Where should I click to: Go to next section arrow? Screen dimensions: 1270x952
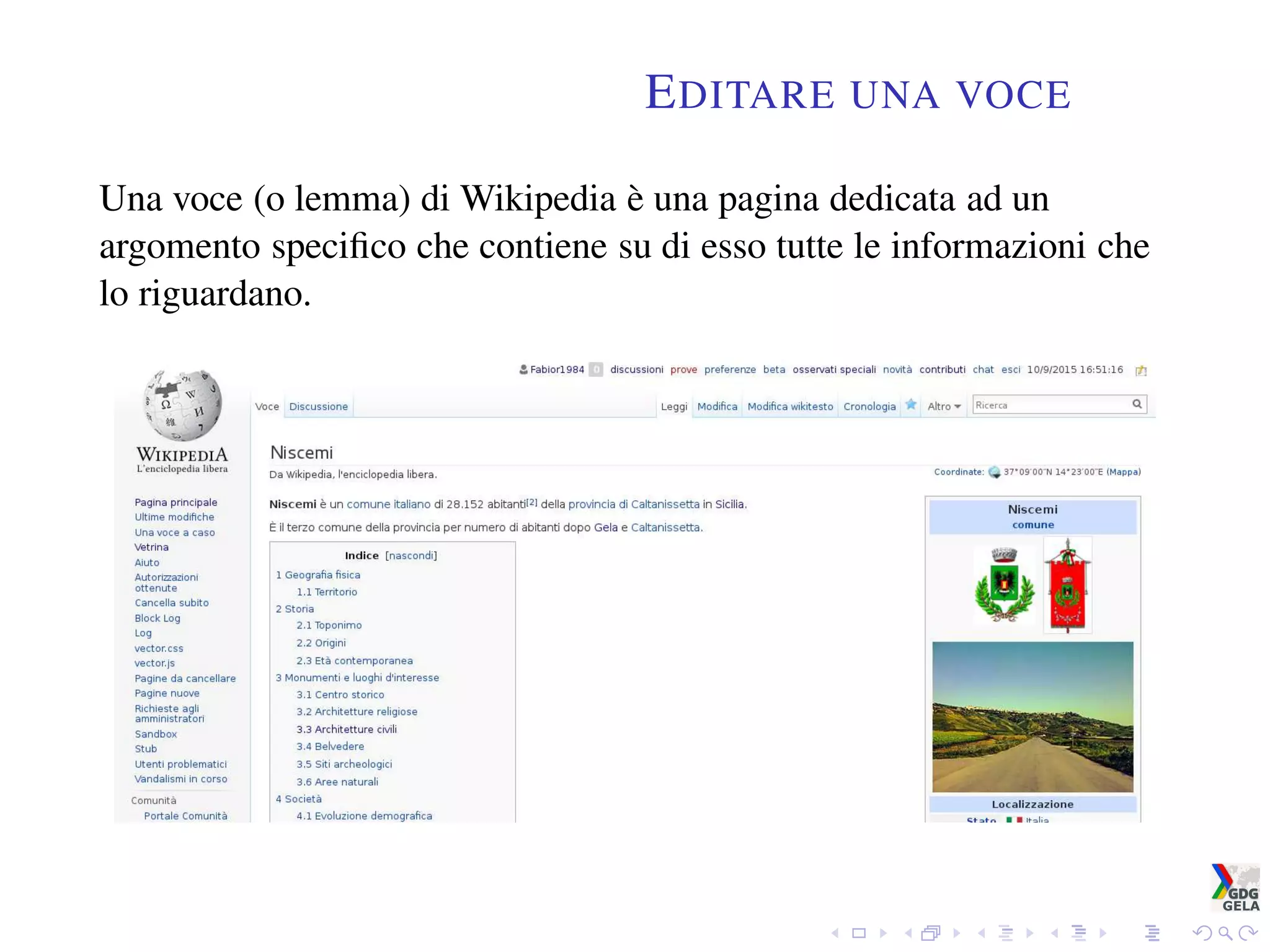coord(1103,933)
